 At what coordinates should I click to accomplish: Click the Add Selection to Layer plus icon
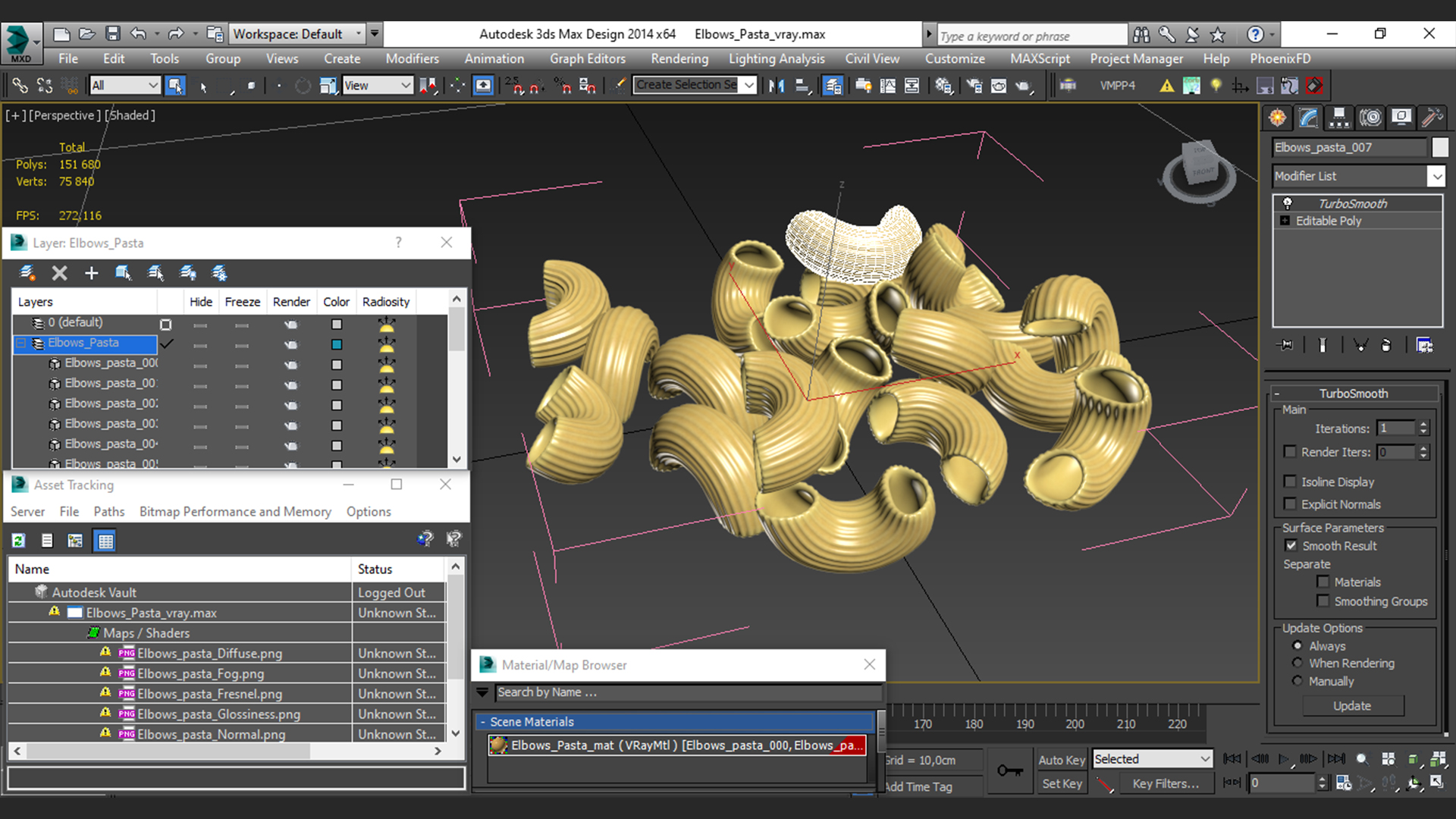click(x=91, y=273)
